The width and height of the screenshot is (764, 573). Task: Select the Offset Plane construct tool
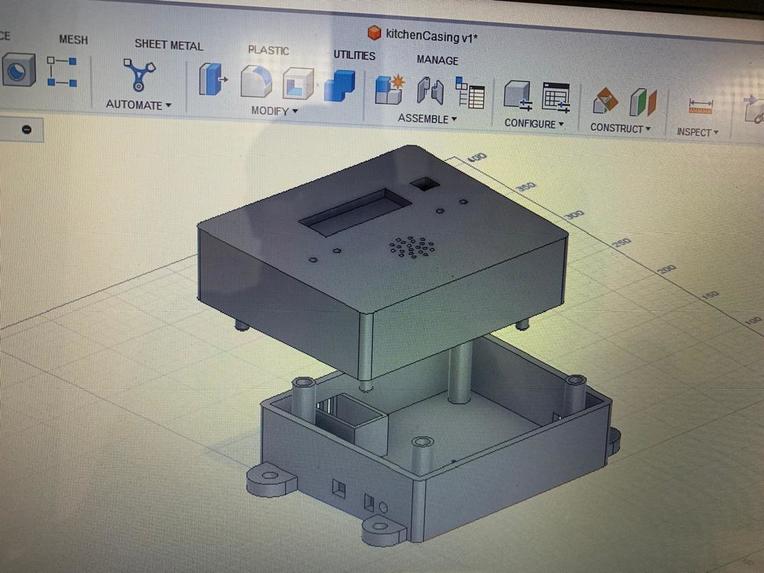click(x=605, y=101)
